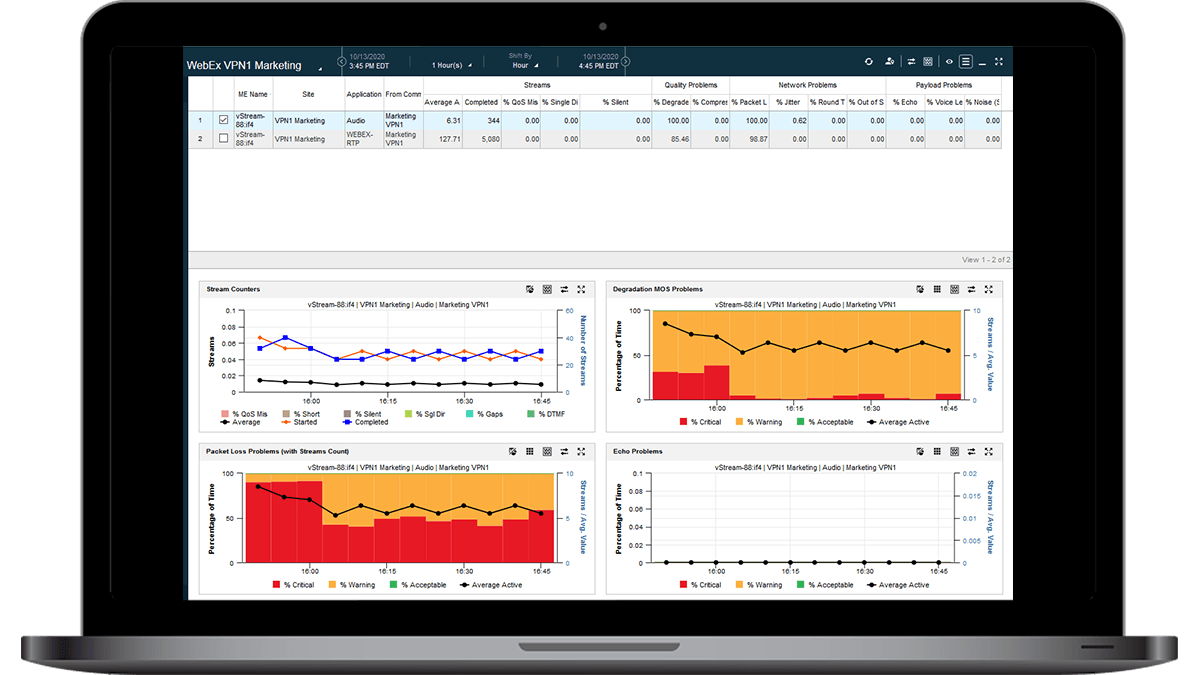Image resolution: width=1200 pixels, height=675 pixels.
Task: Click the refresh icon in the top toolbar
Action: point(869,61)
